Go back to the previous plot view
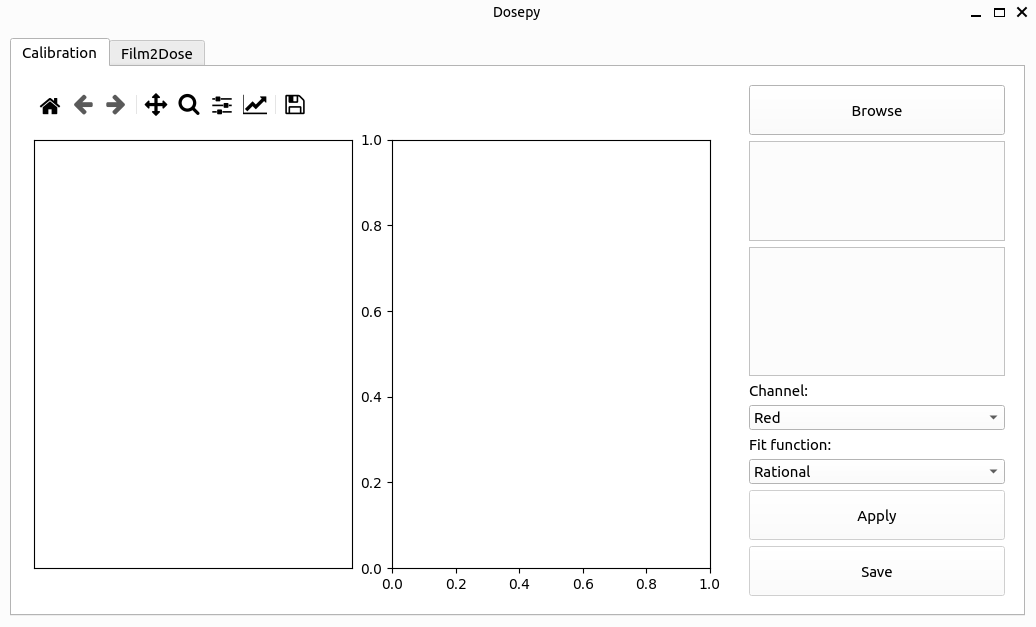 click(83, 104)
